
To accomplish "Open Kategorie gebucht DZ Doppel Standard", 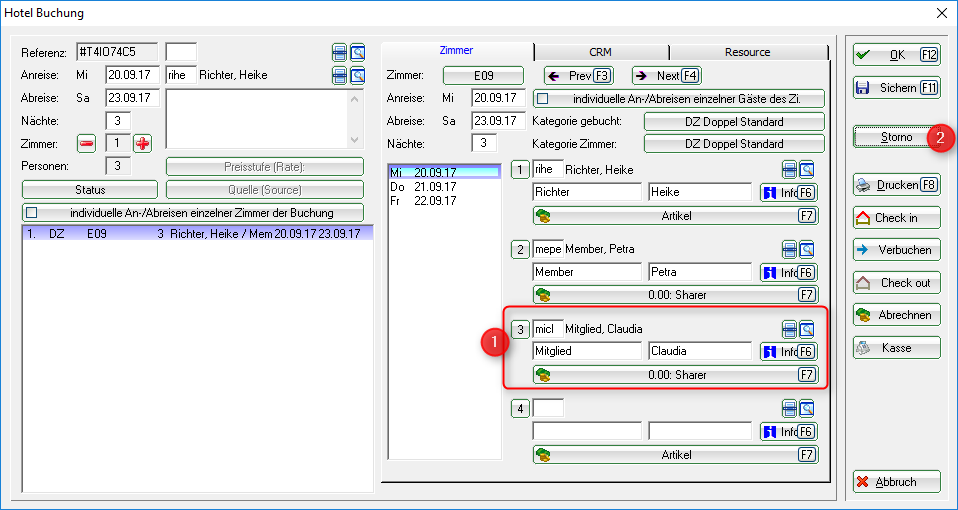I will [734, 122].
